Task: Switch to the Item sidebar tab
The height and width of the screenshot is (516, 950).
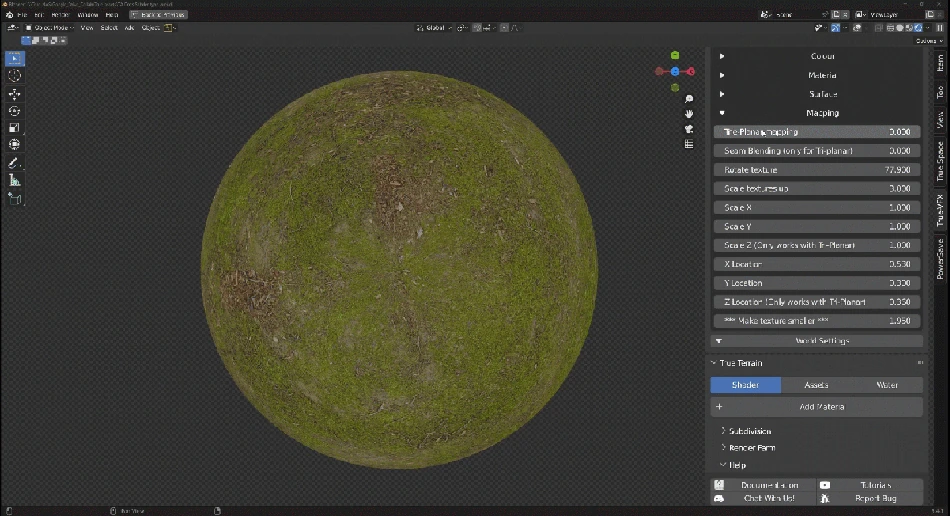Action: [940, 62]
